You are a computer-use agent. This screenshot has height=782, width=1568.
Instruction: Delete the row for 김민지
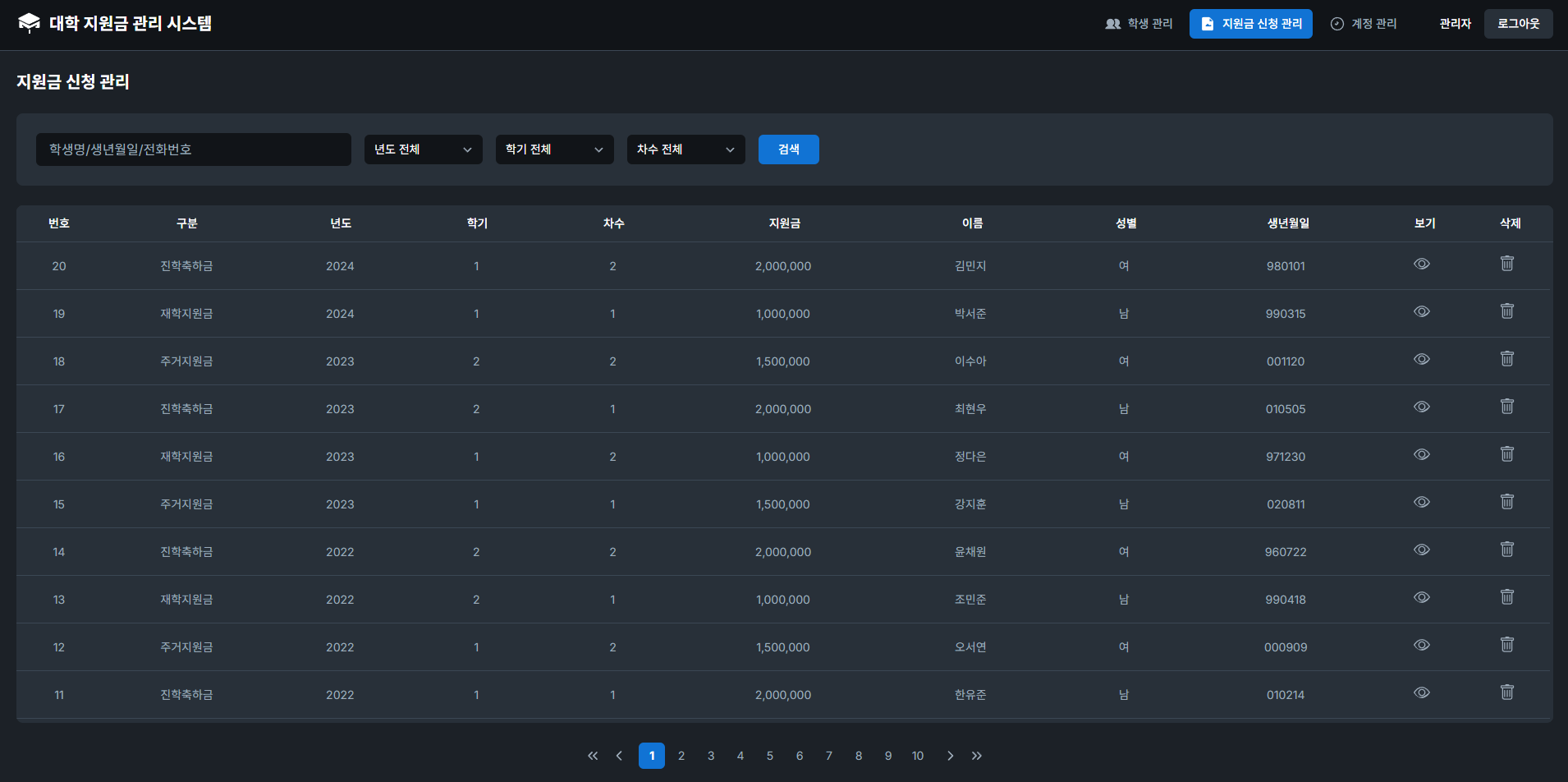[x=1506, y=264]
